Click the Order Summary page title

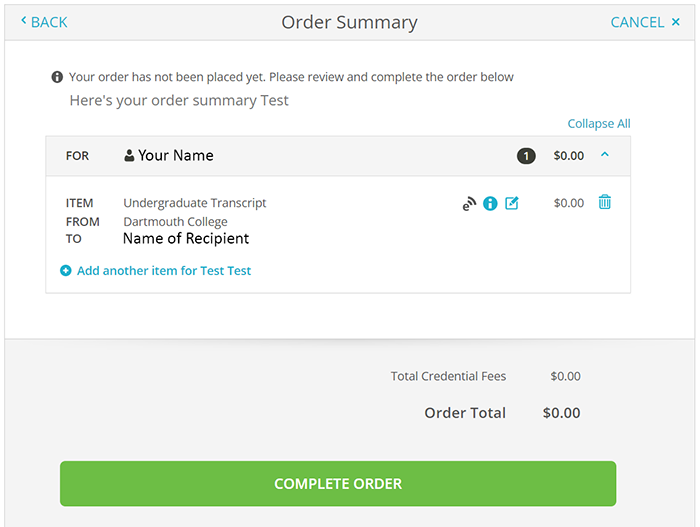[349, 22]
